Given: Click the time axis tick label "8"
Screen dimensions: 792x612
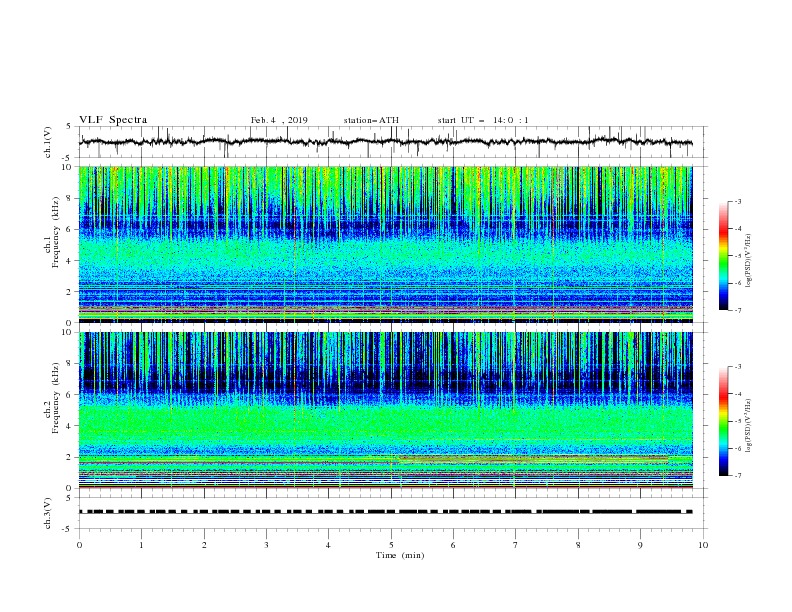Looking at the screenshot, I should [578, 545].
